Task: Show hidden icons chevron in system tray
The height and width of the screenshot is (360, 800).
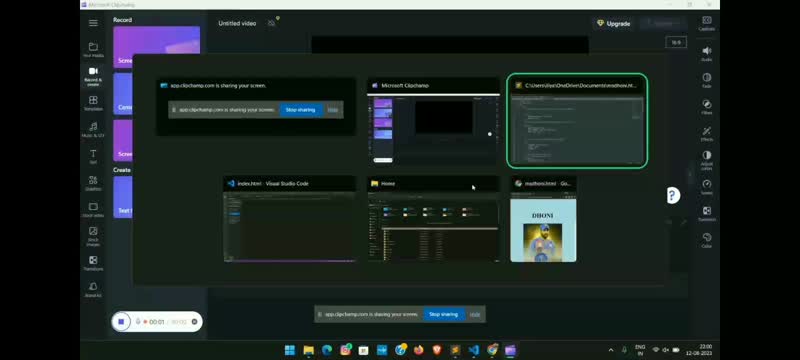Action: pos(611,350)
